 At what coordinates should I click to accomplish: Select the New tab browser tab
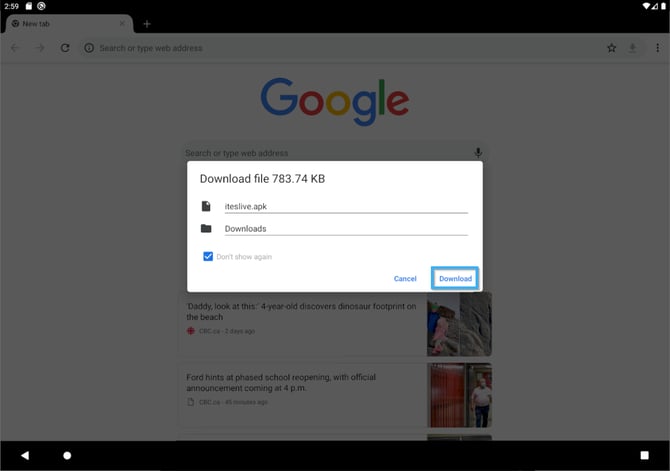pyautogui.click(x=69, y=24)
